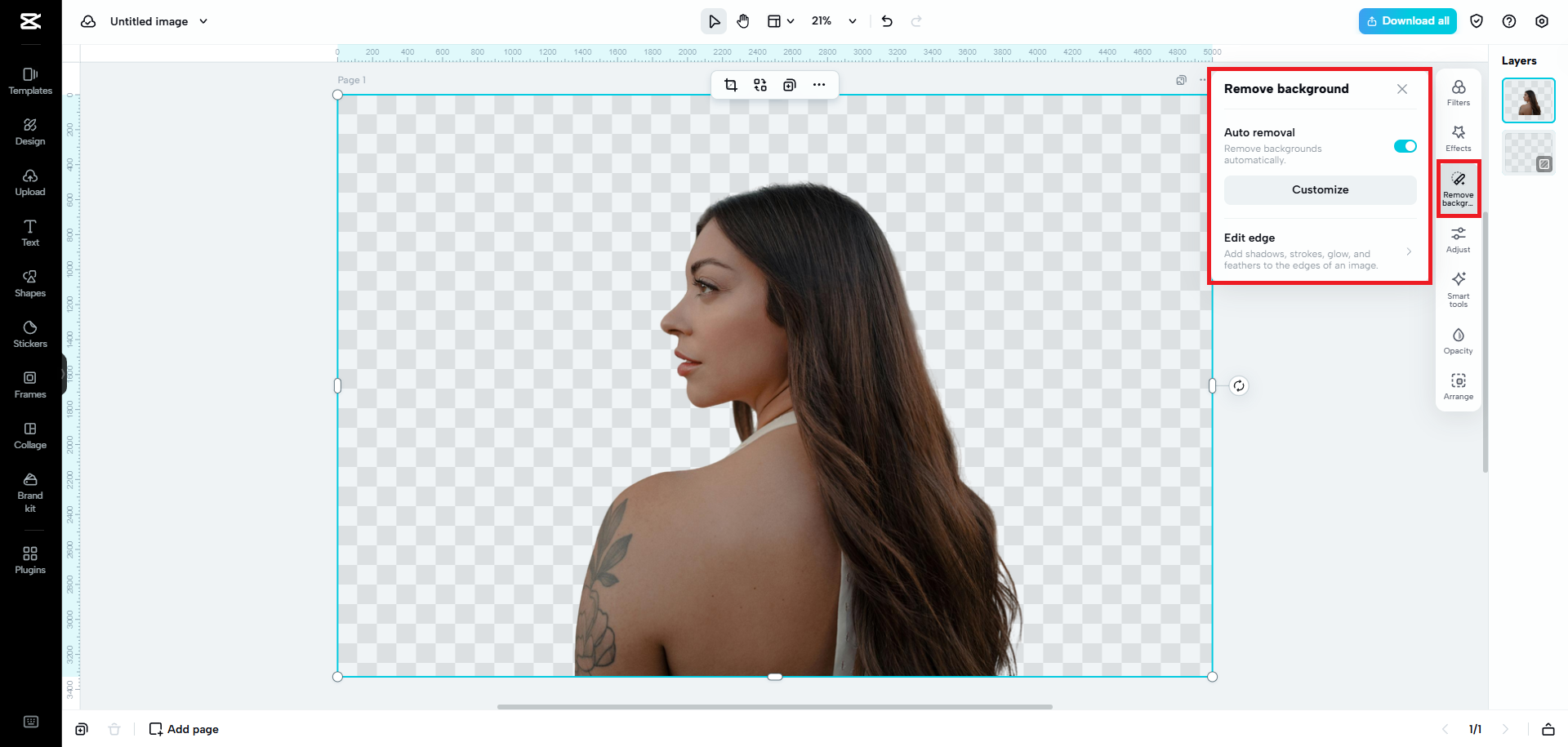Open the Stickers panel

(x=30, y=333)
